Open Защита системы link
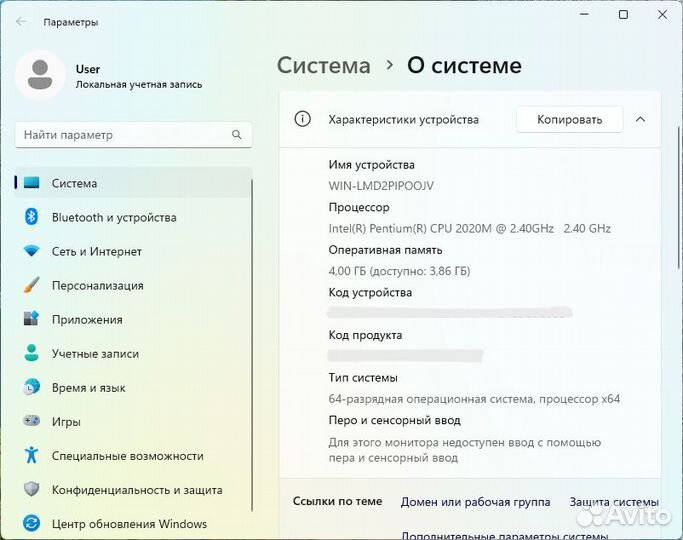 tap(614, 502)
